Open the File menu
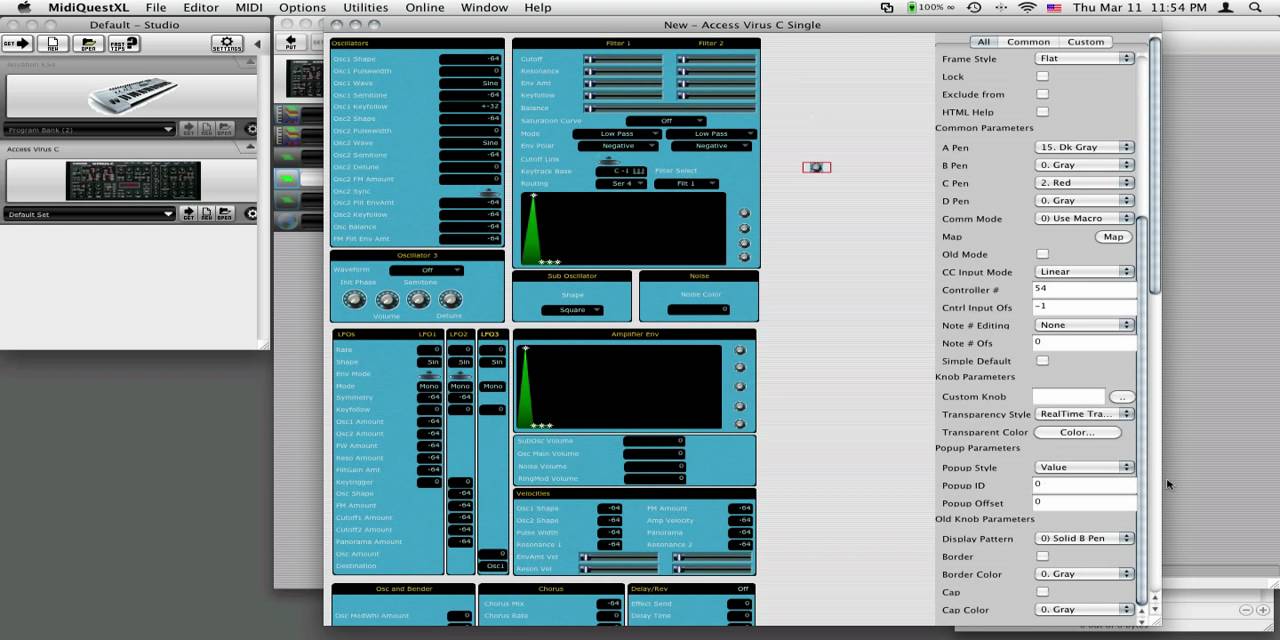This screenshot has width=1280, height=640. point(156,8)
